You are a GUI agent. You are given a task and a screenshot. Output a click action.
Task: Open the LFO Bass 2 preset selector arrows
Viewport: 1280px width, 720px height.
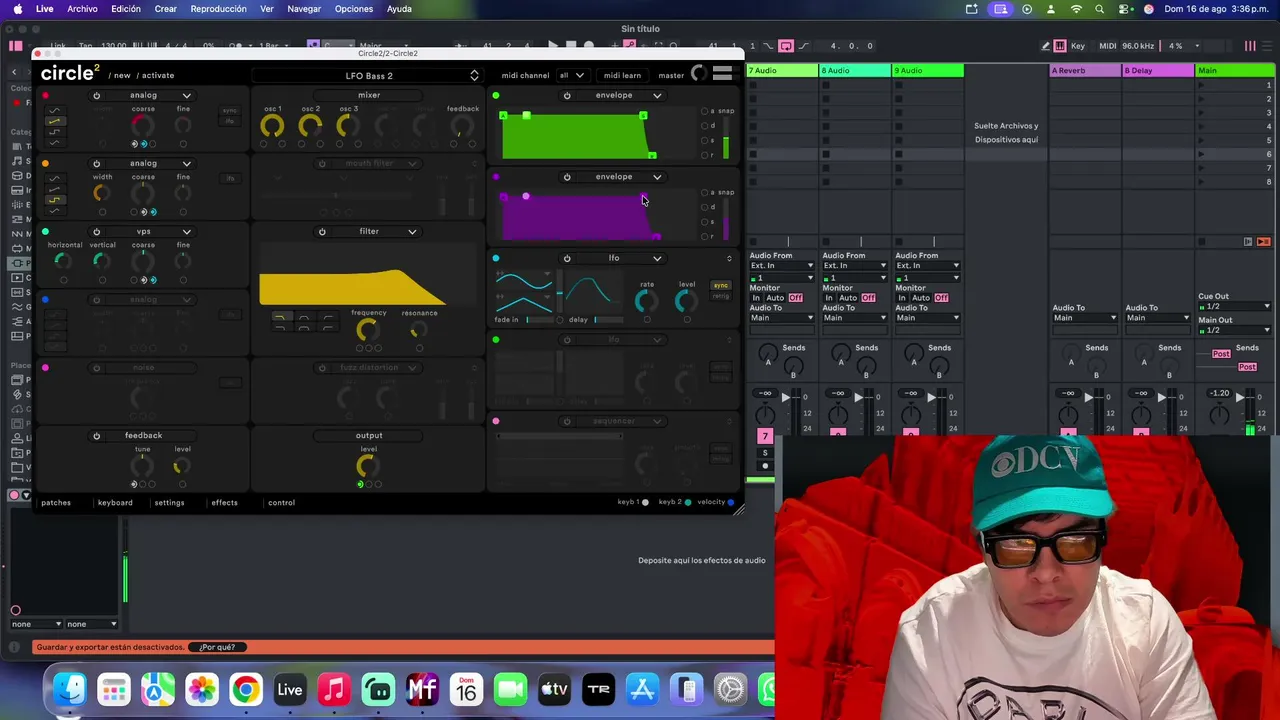coord(474,75)
